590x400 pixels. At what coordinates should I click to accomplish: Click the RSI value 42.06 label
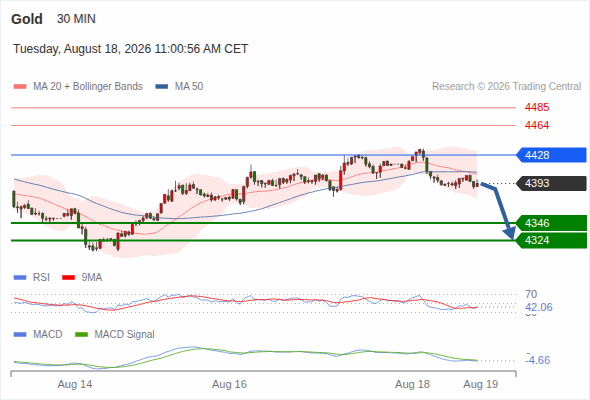tap(539, 307)
